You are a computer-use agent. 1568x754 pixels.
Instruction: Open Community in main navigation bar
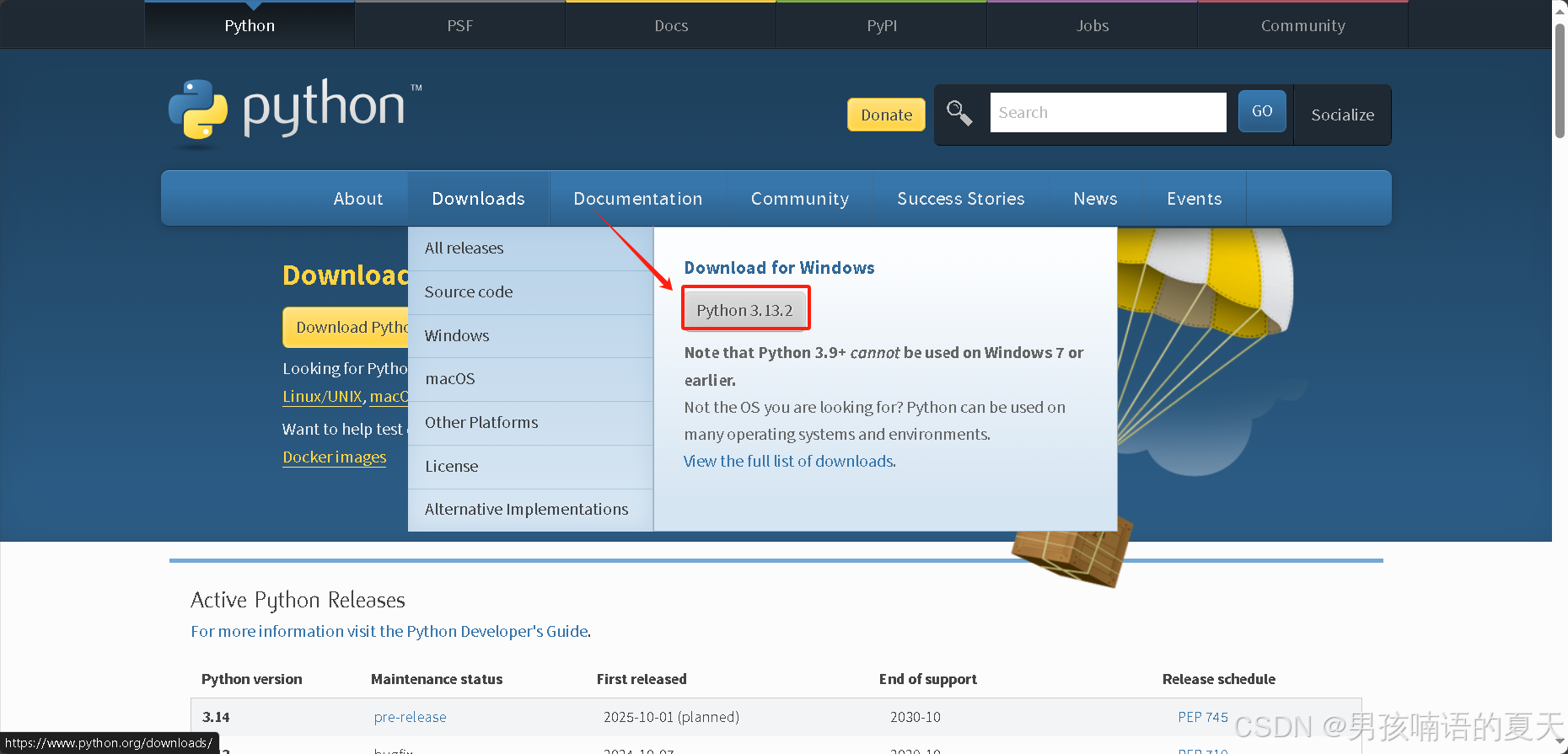click(x=800, y=199)
